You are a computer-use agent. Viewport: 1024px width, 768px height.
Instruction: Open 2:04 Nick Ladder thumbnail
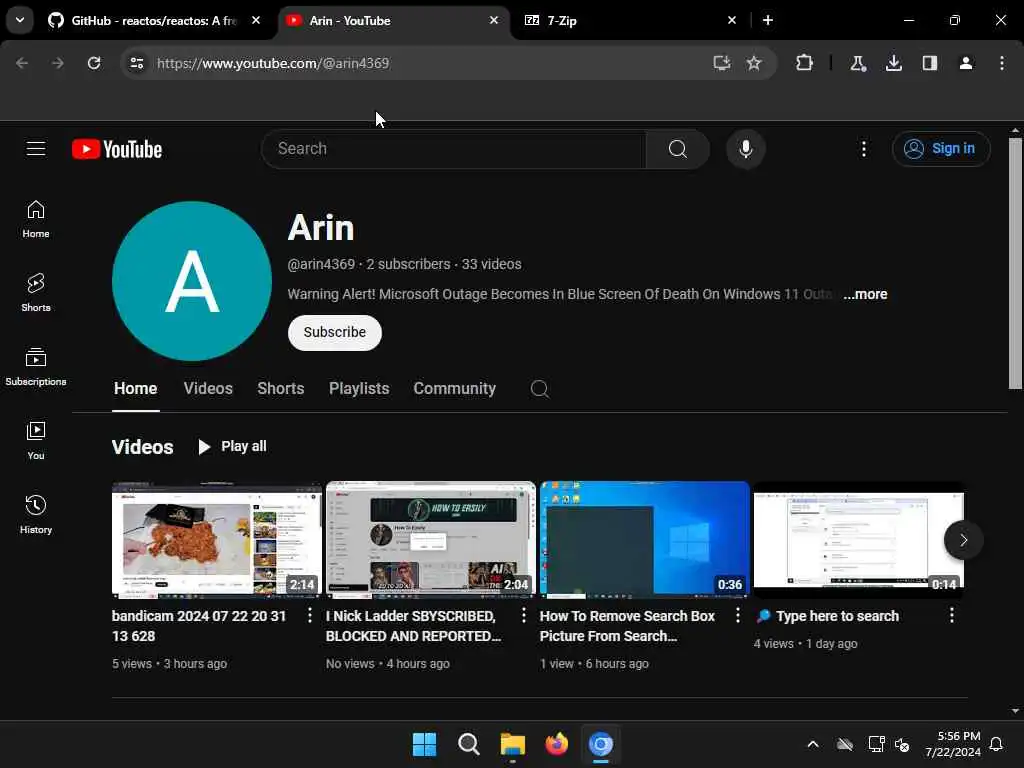coord(430,540)
